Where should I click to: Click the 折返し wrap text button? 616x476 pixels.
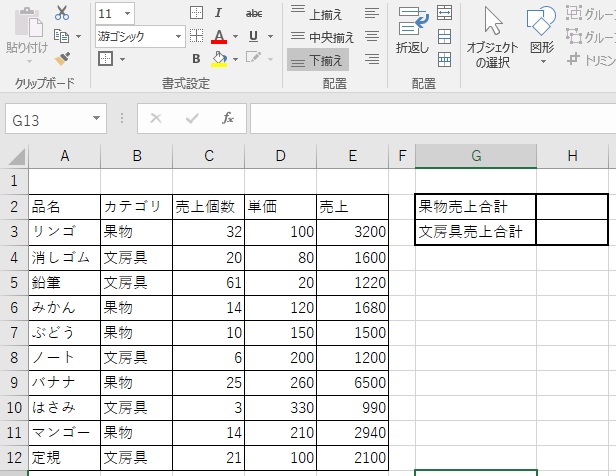[412, 31]
